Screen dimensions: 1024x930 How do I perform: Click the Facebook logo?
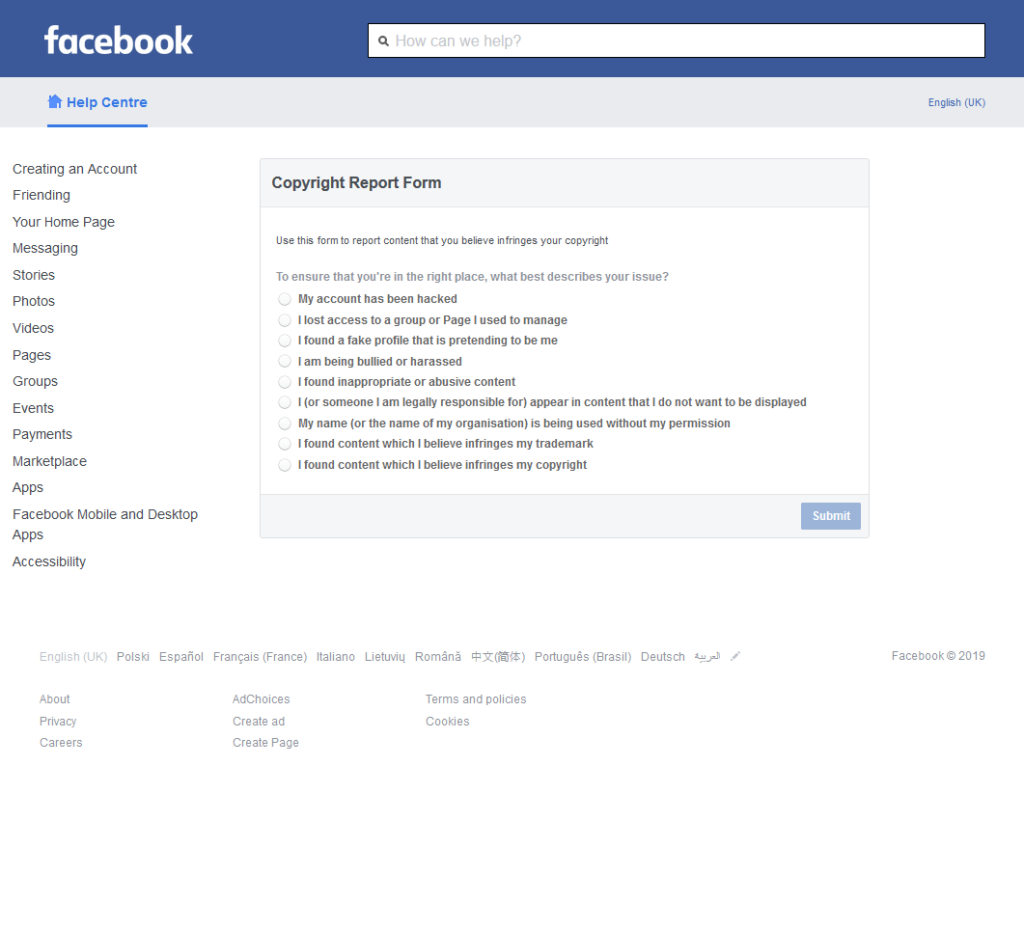(x=118, y=40)
